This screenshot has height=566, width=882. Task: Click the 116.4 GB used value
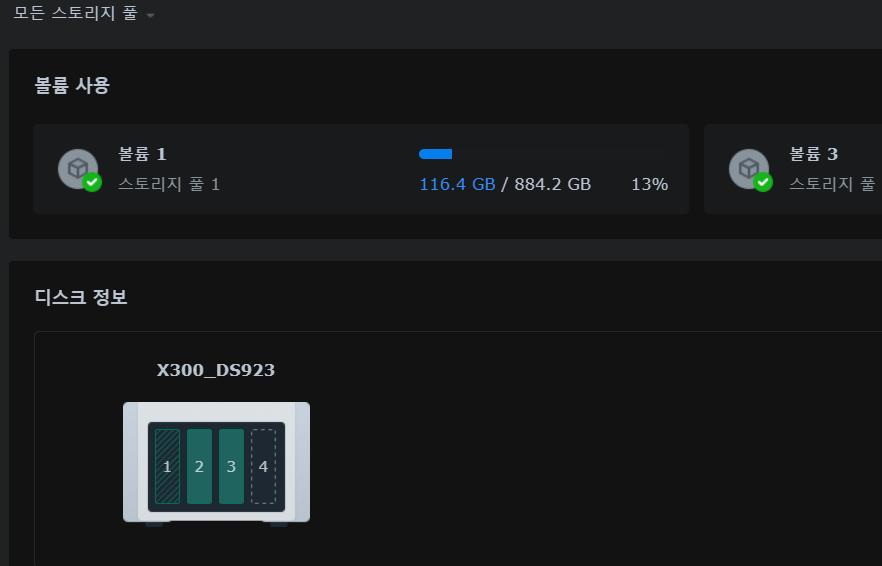click(457, 184)
